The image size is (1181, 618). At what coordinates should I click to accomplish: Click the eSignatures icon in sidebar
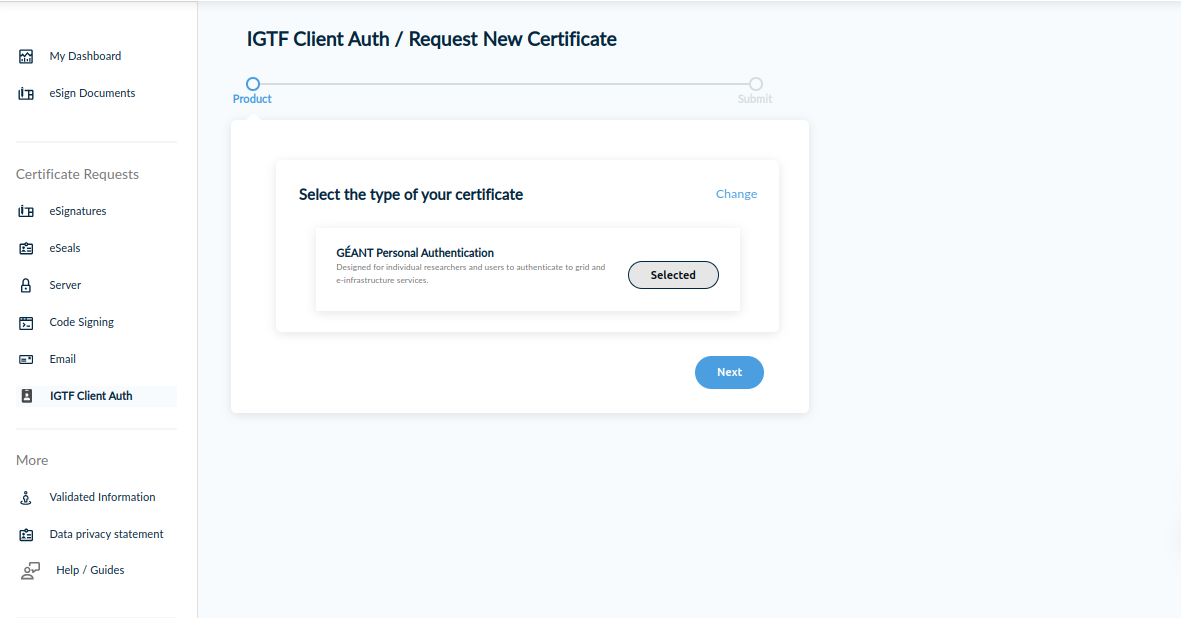click(x=27, y=212)
